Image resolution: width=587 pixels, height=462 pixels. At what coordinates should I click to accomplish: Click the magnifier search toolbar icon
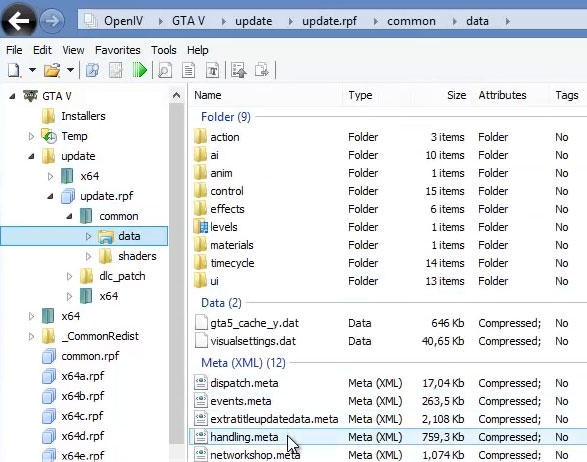[x=165, y=70]
